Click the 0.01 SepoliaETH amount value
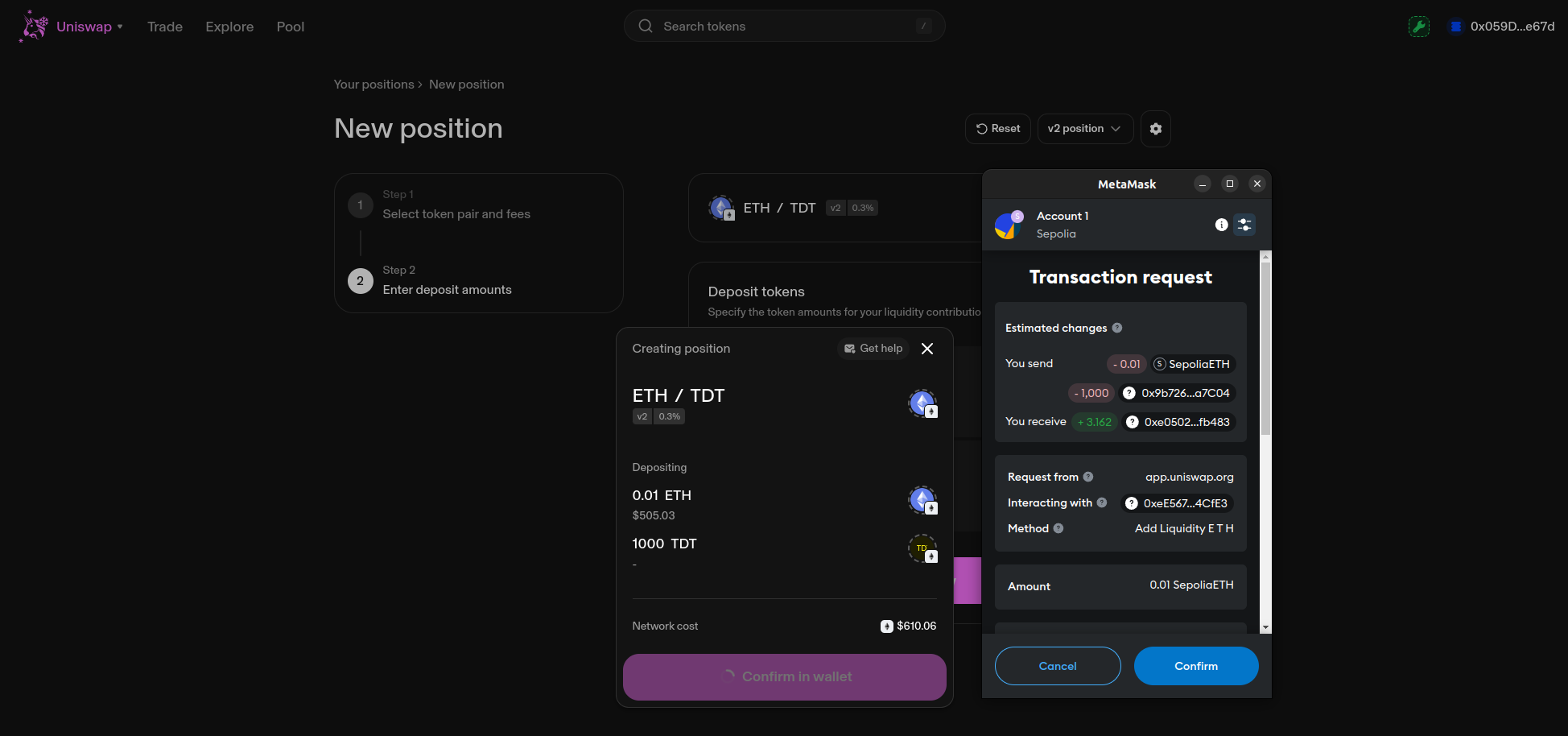The image size is (1568, 736). coord(1191,585)
